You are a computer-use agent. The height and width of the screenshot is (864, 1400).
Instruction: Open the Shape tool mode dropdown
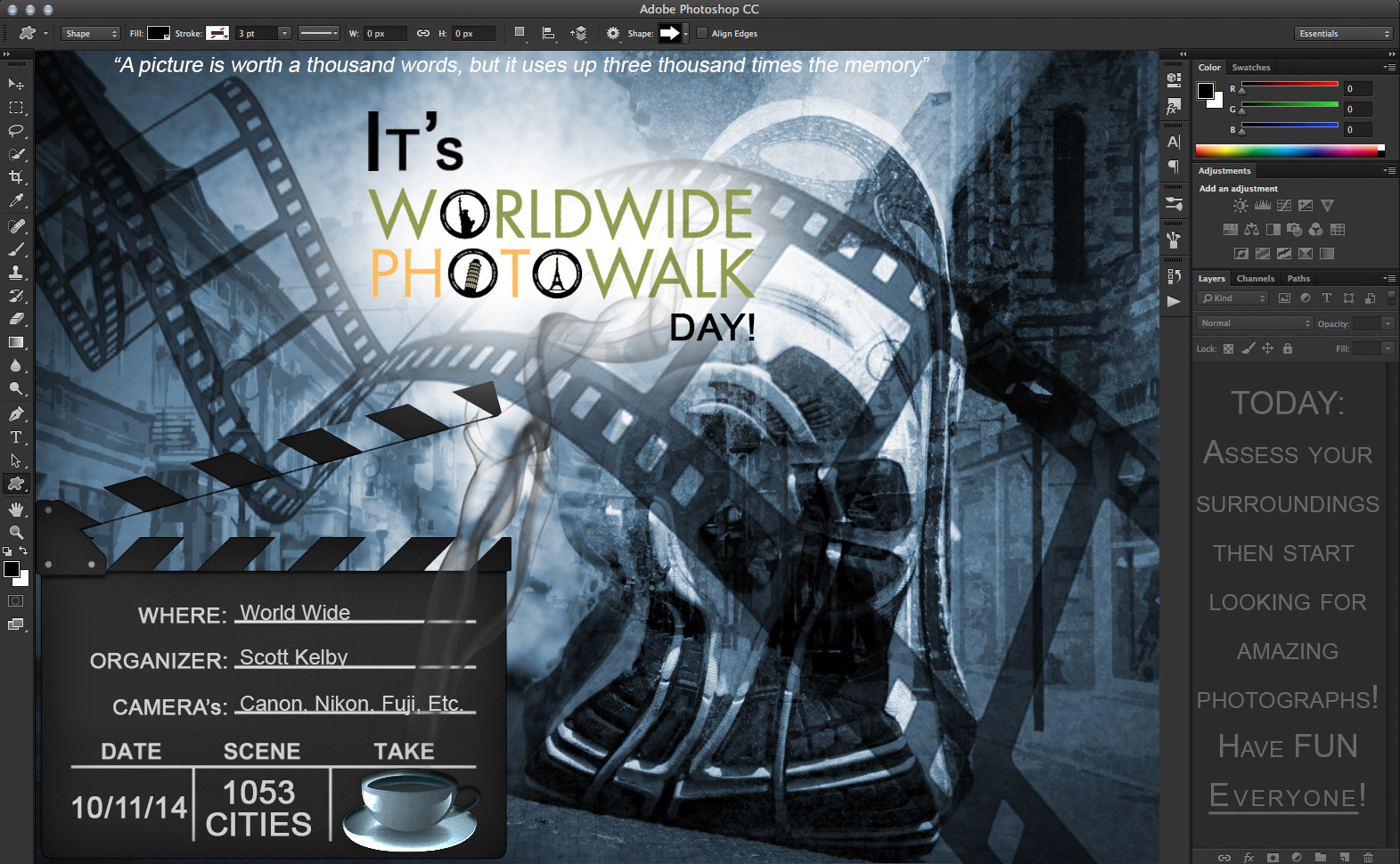pos(90,33)
